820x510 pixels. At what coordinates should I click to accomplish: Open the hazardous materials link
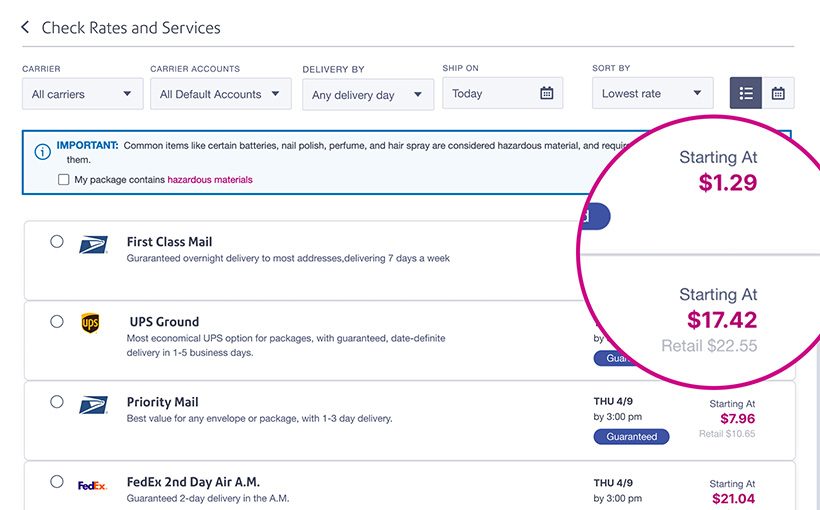click(x=210, y=180)
